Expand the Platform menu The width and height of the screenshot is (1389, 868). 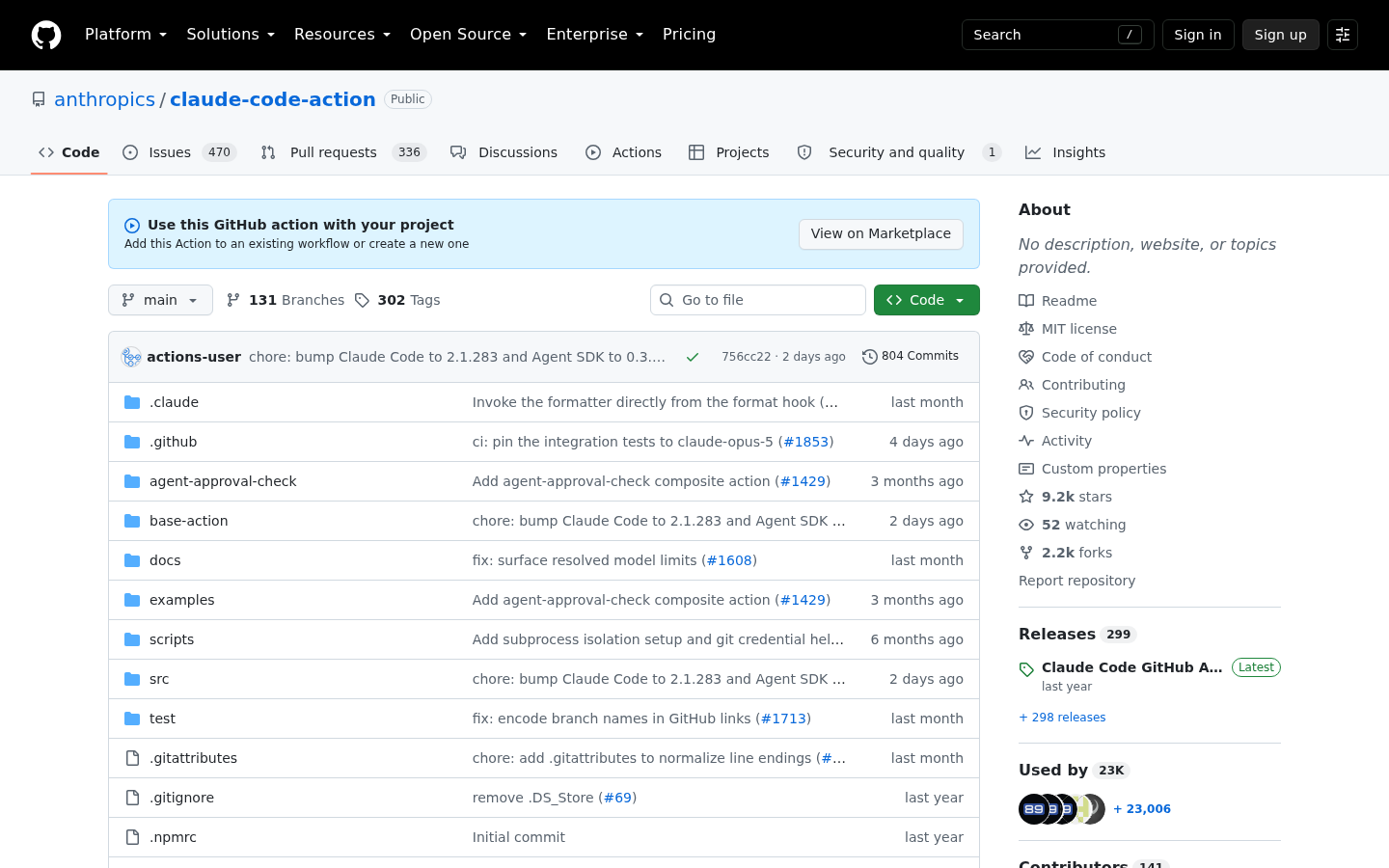point(126,35)
